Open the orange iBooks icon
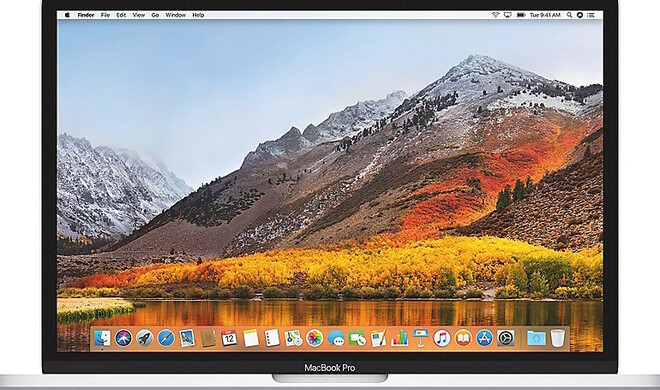Screen dimensions: 660x390 coord(463,338)
